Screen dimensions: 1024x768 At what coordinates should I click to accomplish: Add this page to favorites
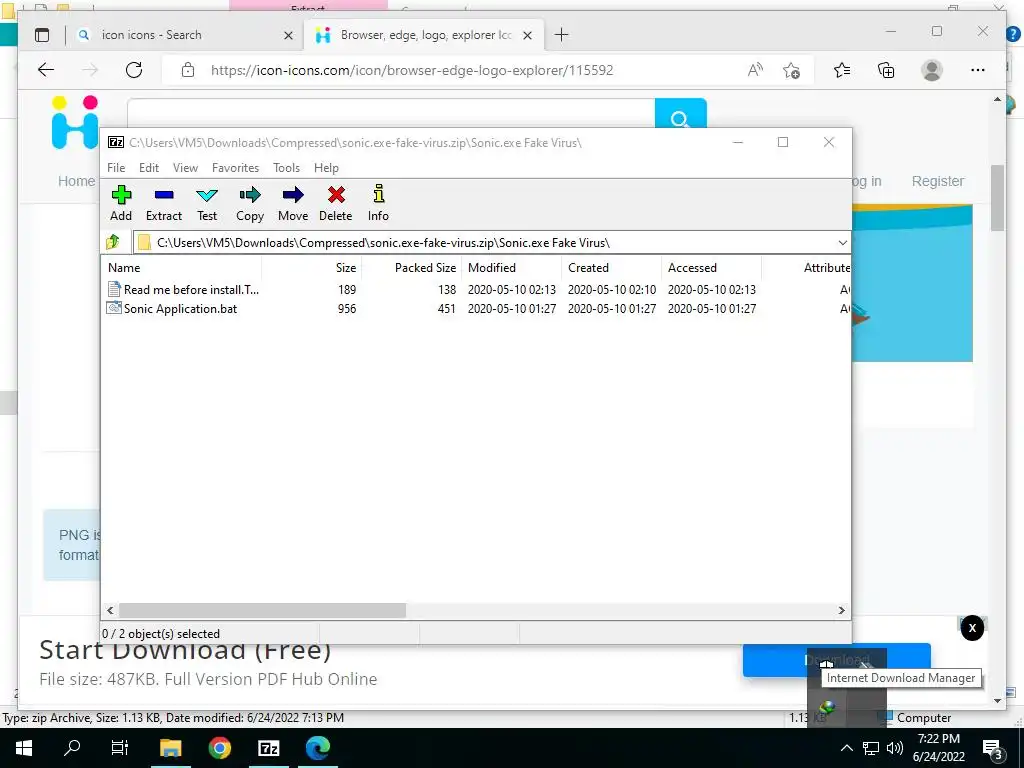click(791, 70)
